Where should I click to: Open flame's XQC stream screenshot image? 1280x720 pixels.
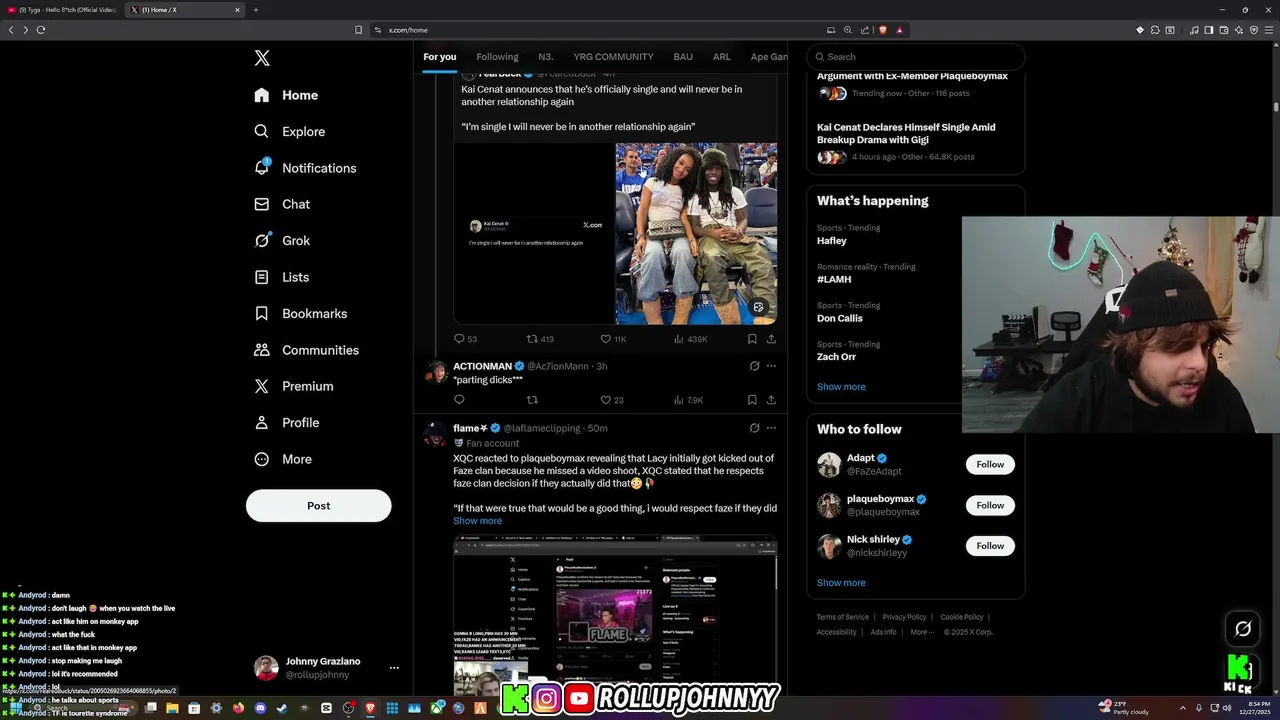[615, 616]
